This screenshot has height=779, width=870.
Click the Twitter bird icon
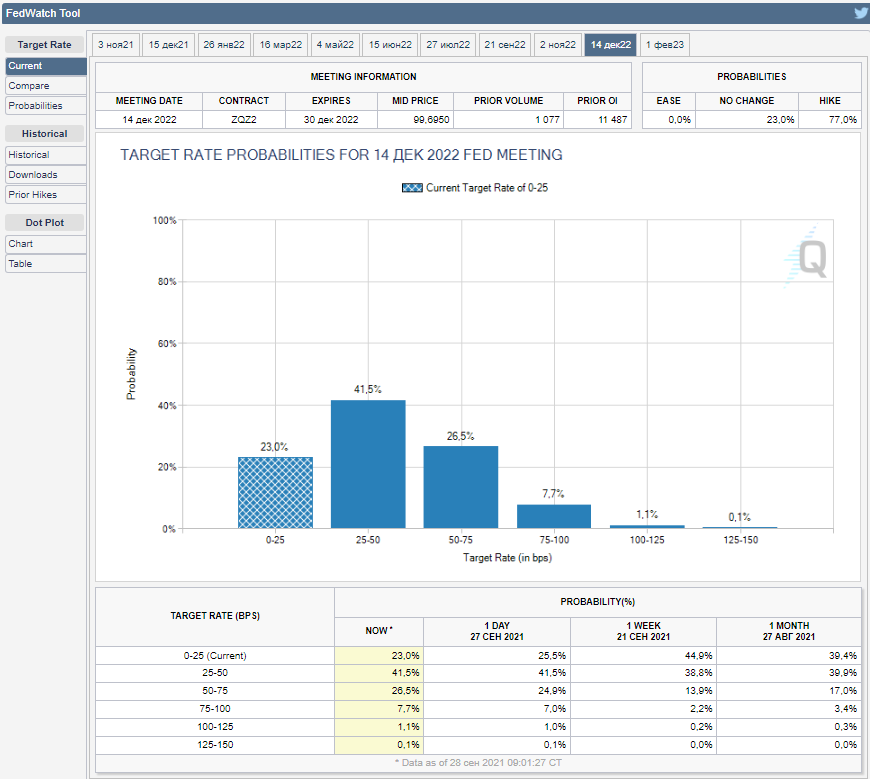(x=861, y=13)
